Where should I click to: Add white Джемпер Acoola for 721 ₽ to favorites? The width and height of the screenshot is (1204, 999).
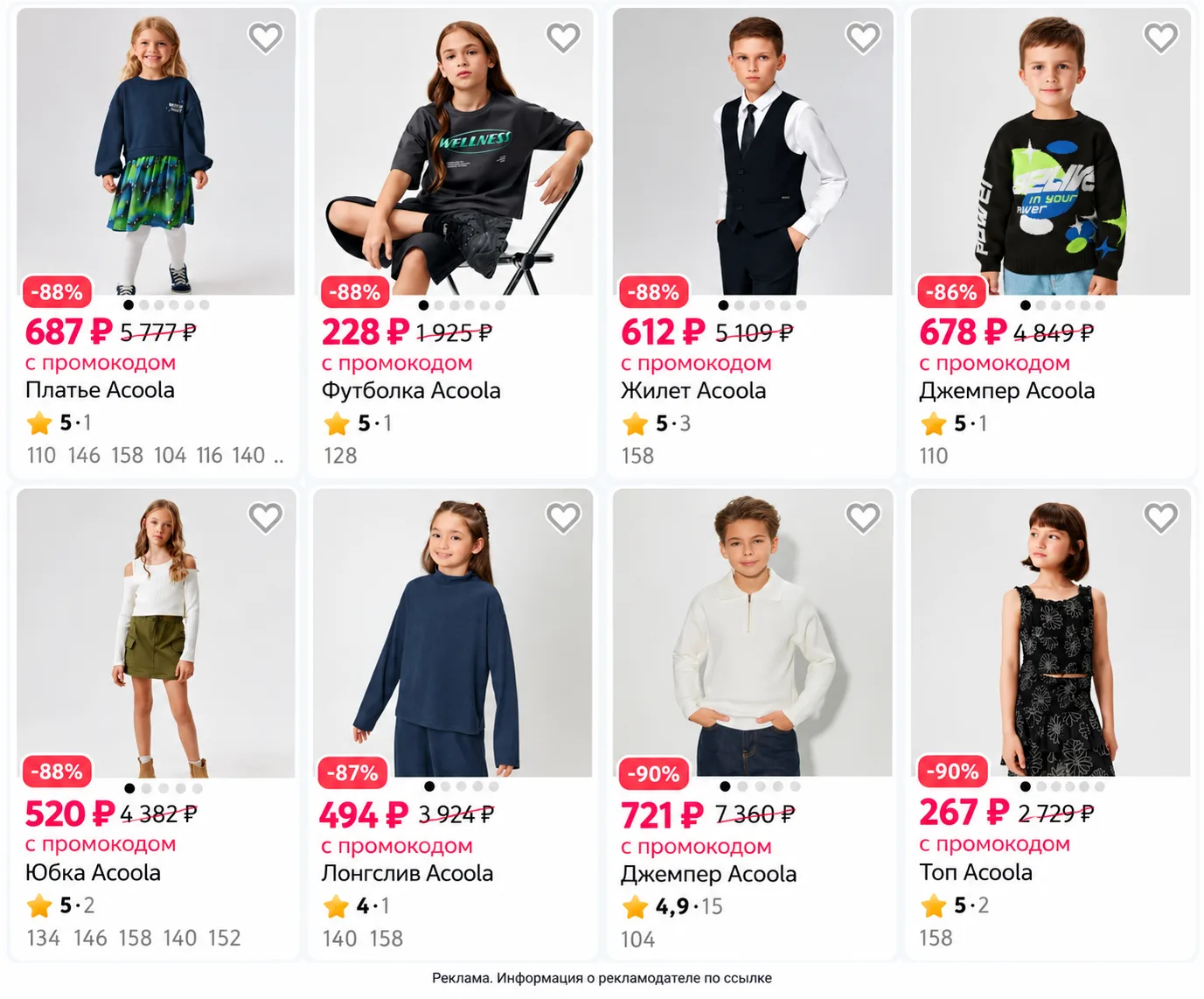pos(863,518)
